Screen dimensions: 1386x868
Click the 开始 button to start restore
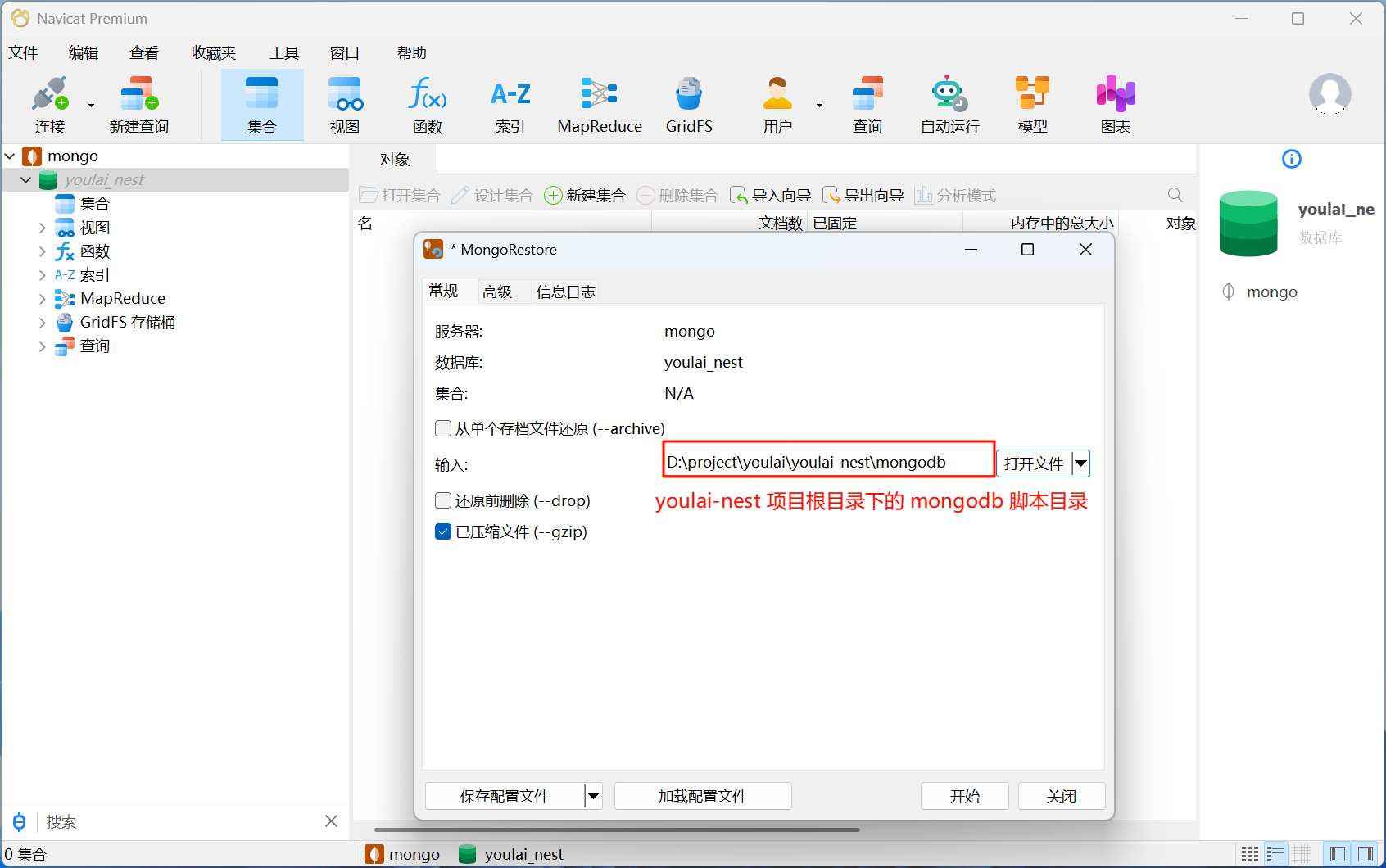pyautogui.click(x=965, y=796)
